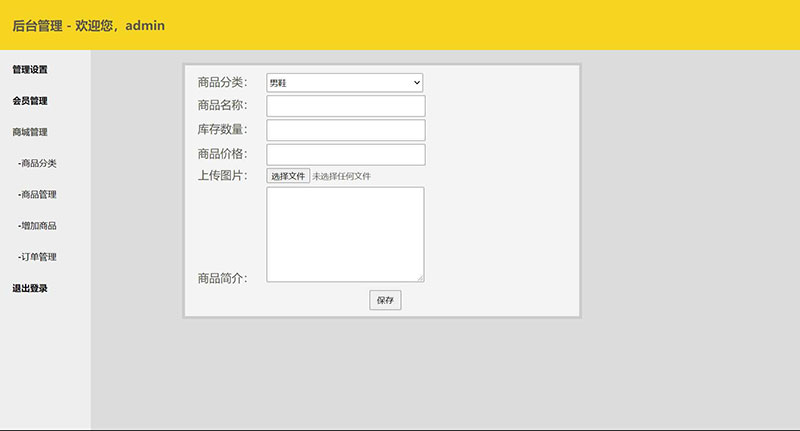This screenshot has width=800, height=431.
Task: Open the 会员管理 sidebar section
Action: [x=30, y=101]
